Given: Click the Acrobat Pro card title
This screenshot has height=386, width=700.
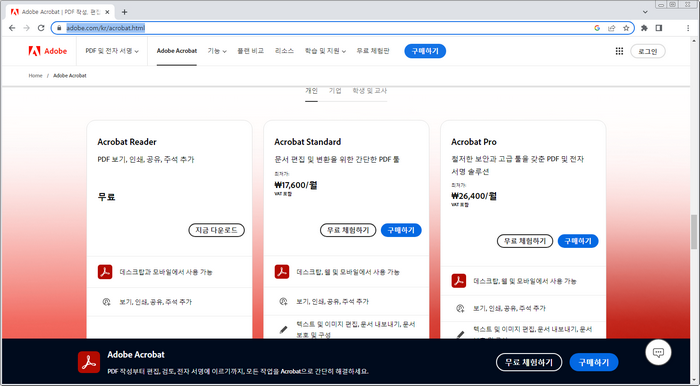Looking at the screenshot, I should (474, 142).
